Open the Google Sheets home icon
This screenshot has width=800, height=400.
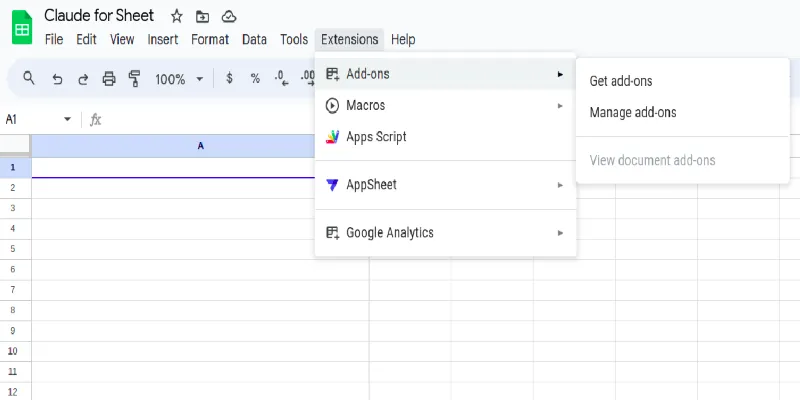(22, 27)
